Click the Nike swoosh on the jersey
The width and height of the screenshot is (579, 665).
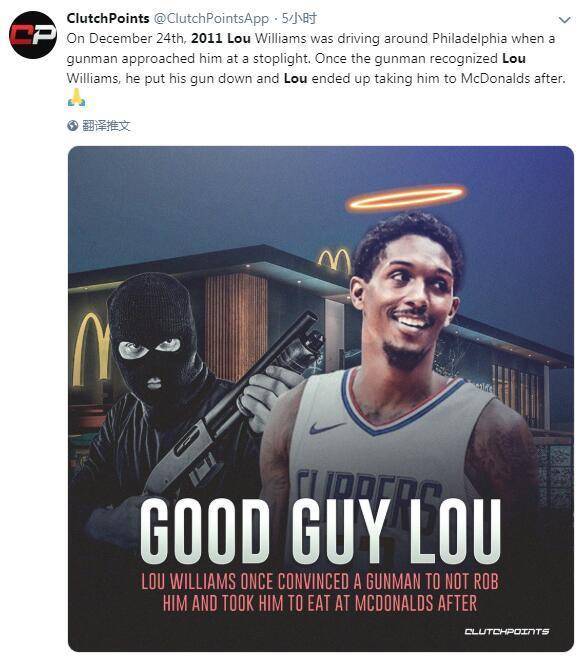pos(326,428)
